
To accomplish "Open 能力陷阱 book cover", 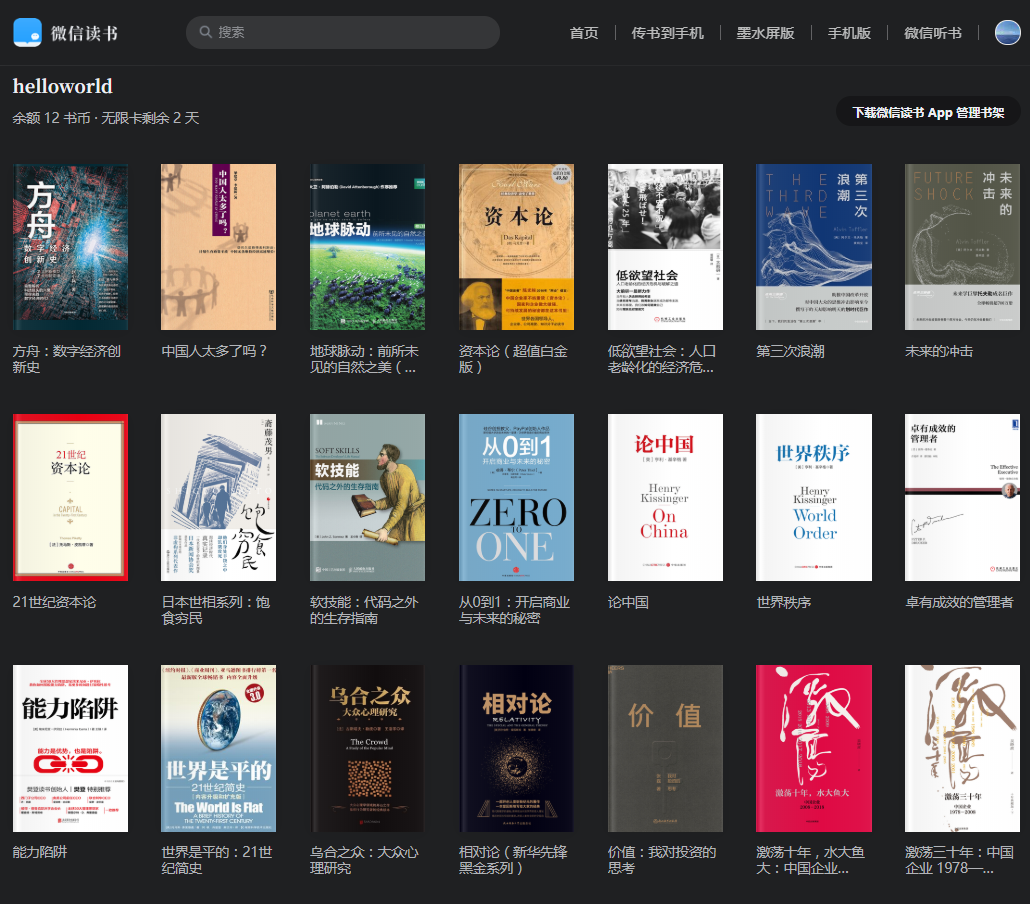I will tap(70, 748).
